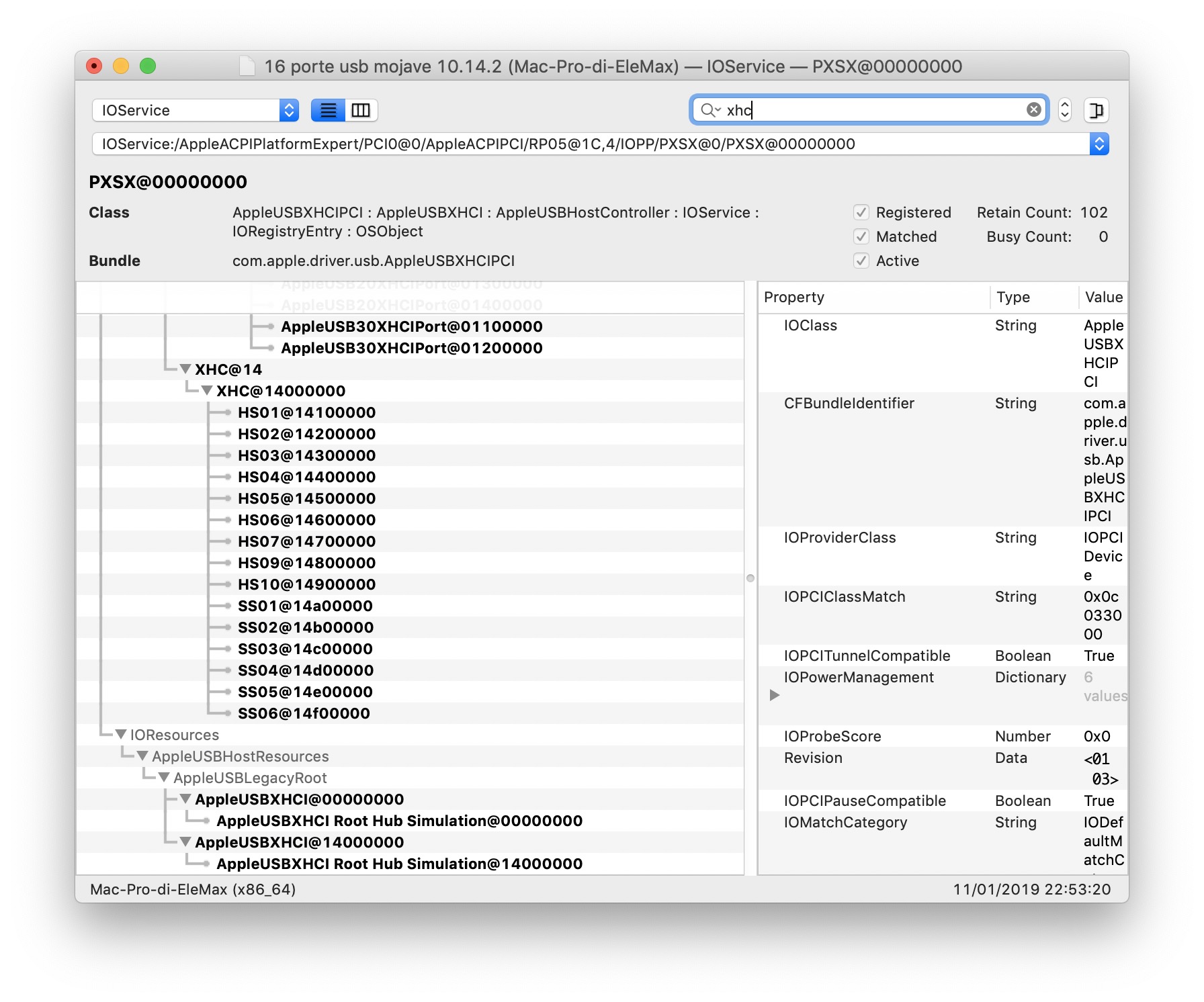Toggle the inspector sidebar panel button

(x=1096, y=110)
